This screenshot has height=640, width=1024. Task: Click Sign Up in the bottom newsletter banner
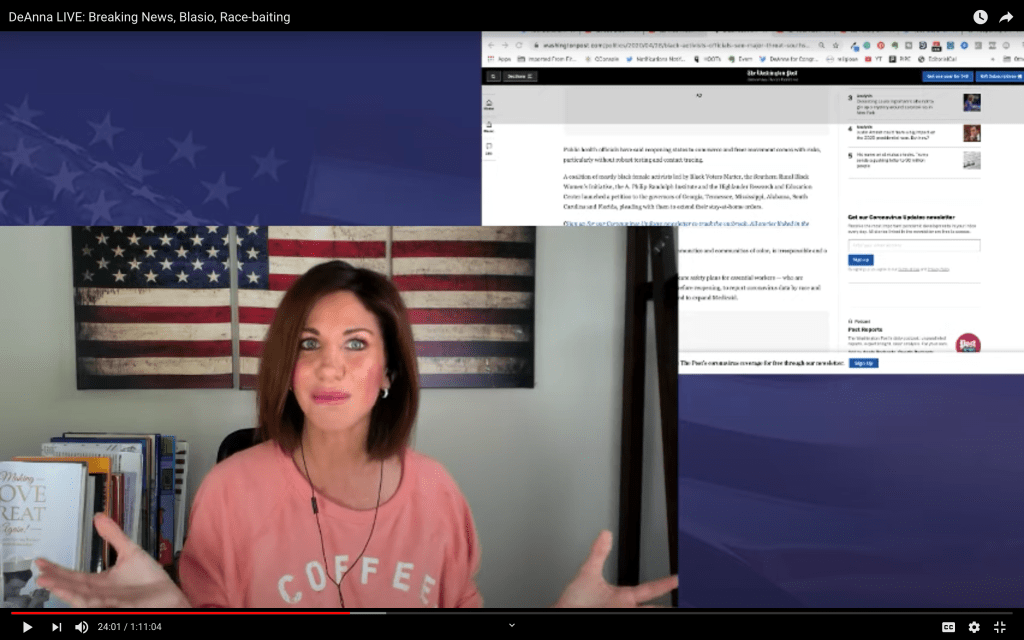click(x=863, y=363)
